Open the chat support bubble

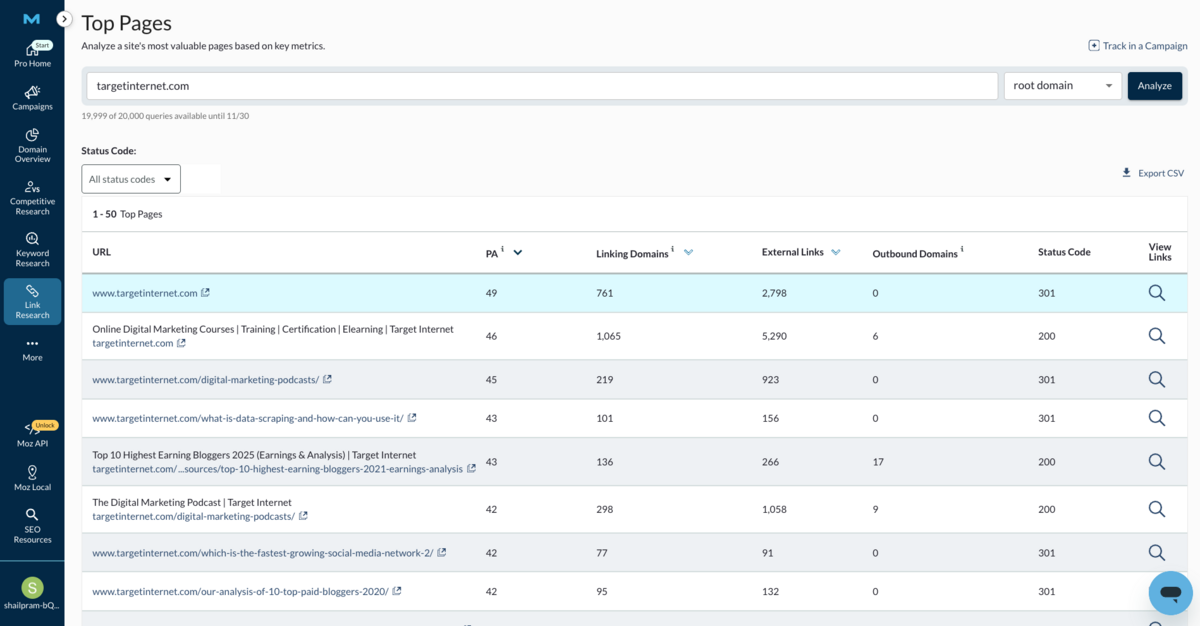coord(1170,593)
